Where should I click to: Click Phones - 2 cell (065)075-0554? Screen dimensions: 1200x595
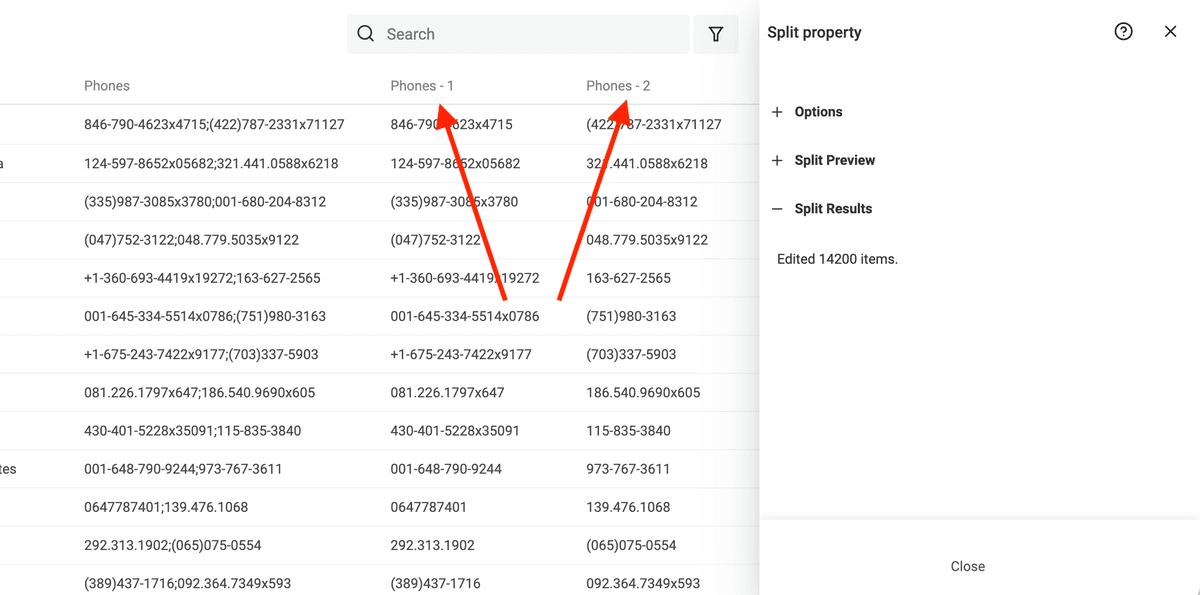631,546
